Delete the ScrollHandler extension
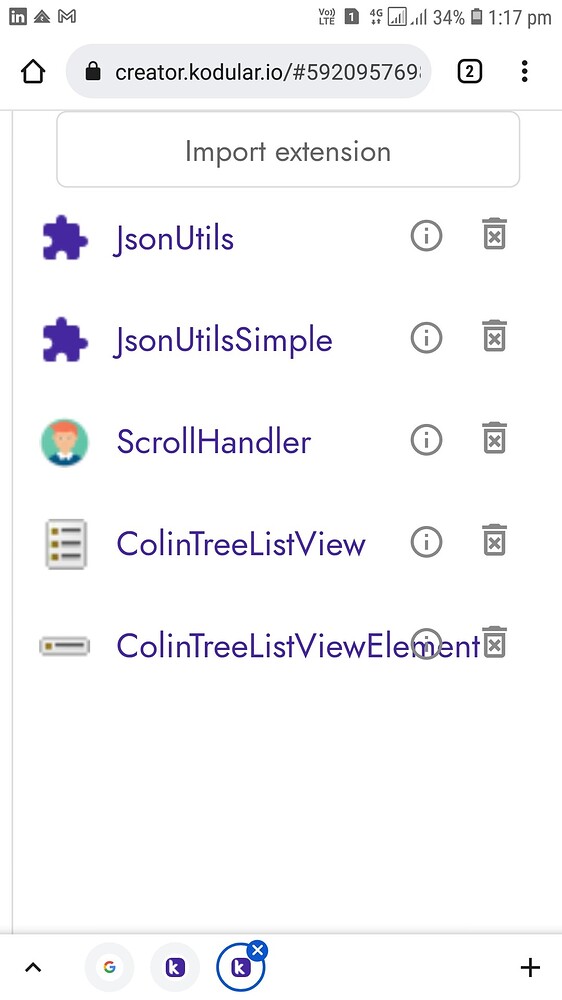This screenshot has height=1000, width=562. point(494,438)
